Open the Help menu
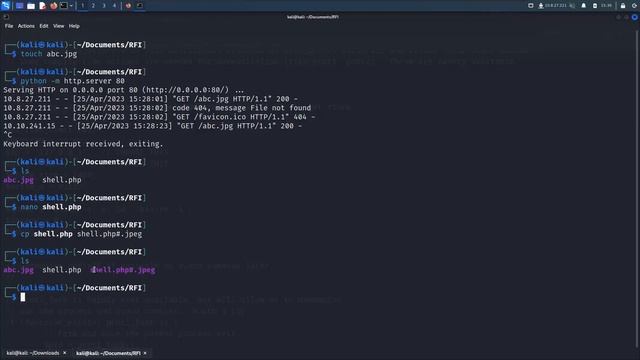 [x=74, y=26]
